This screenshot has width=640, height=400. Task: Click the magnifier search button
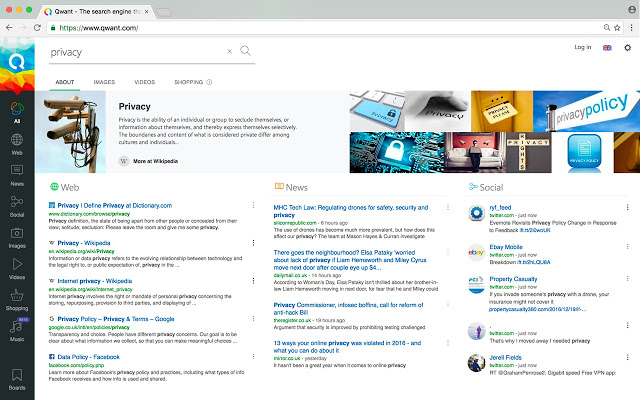click(245, 51)
